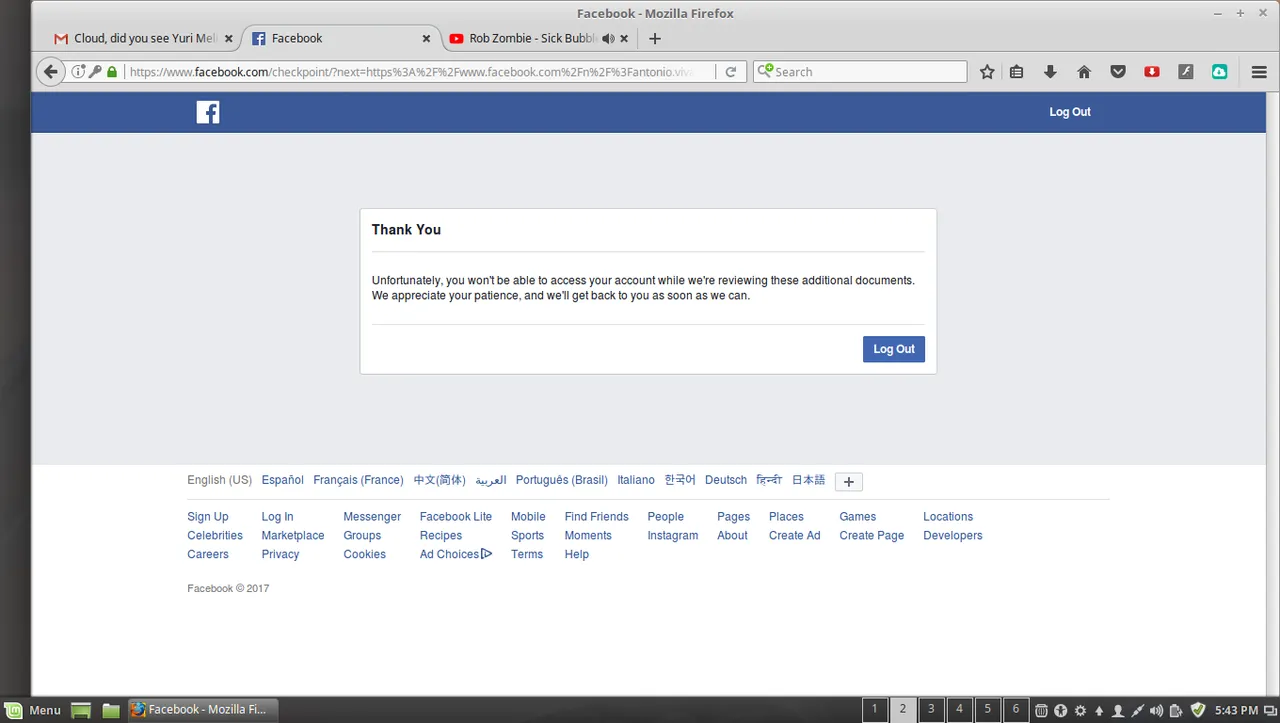This screenshot has width=1280, height=723.
Task: Open the user applet in tray
Action: pyautogui.click(x=1119, y=711)
